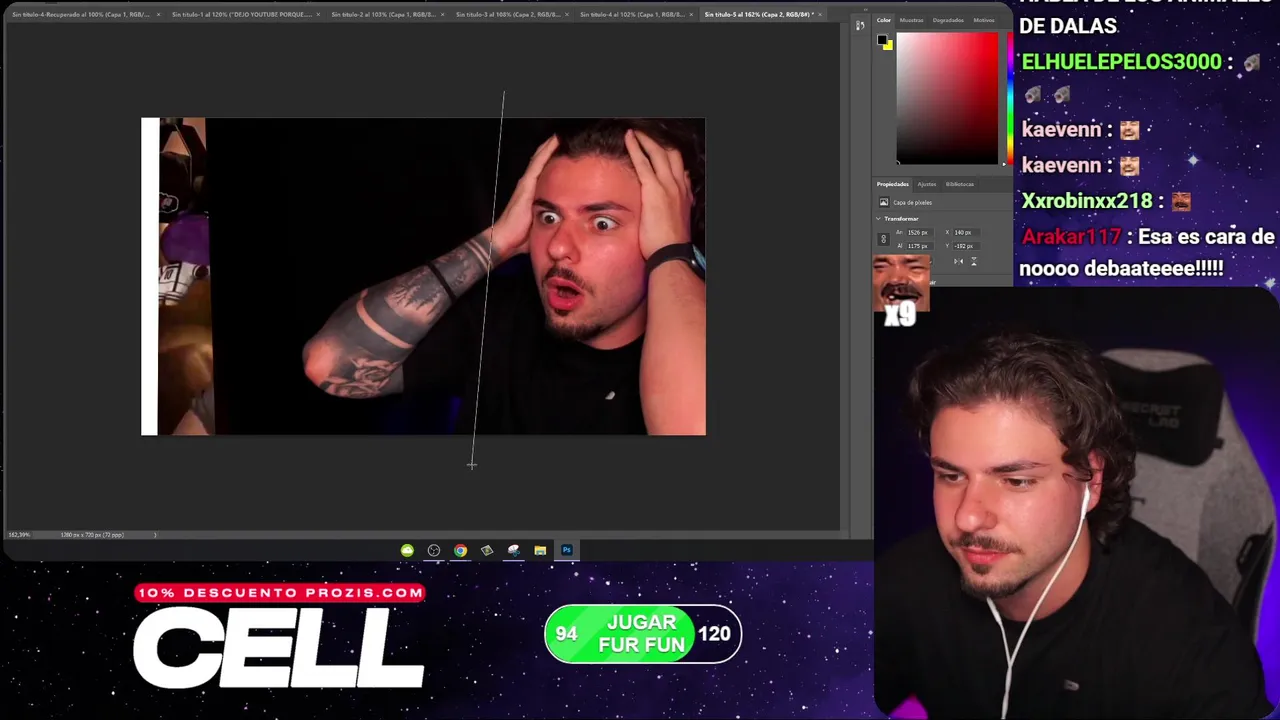Open the status bar info arrow
The image size is (1280, 720).
pos(155,535)
